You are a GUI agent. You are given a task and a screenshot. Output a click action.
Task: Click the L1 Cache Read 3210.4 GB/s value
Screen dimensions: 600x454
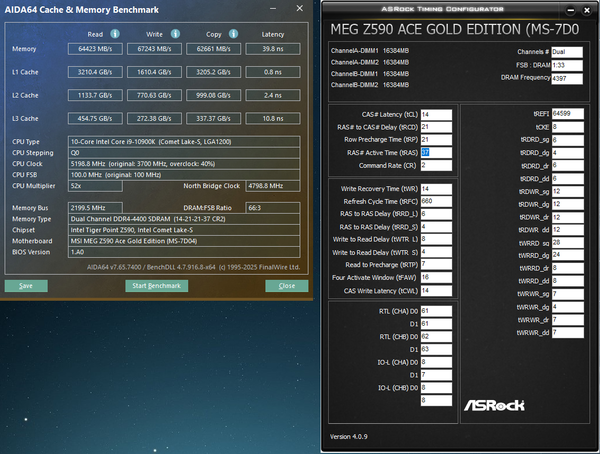(x=95, y=72)
